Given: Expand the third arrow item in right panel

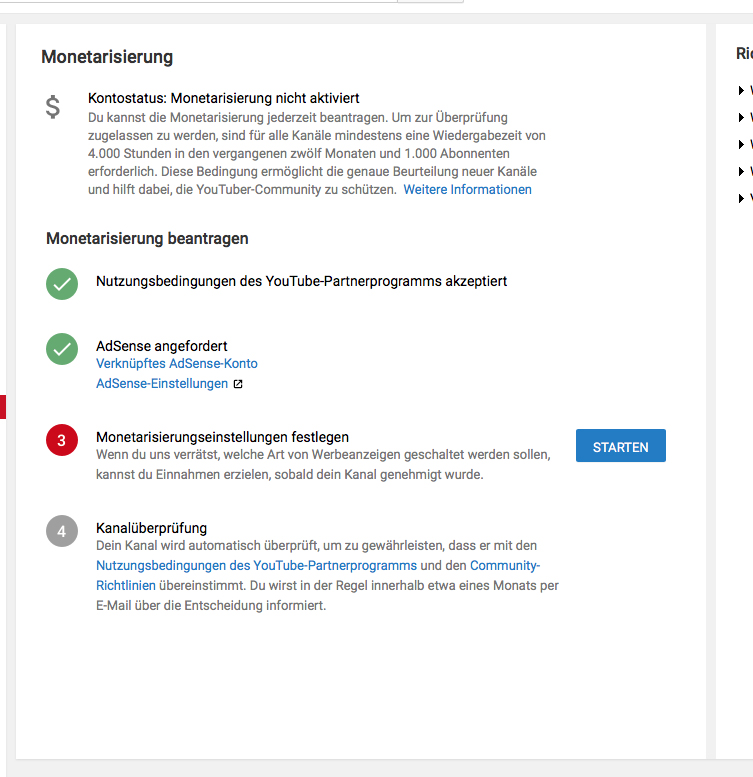Looking at the screenshot, I should pyautogui.click(x=742, y=145).
